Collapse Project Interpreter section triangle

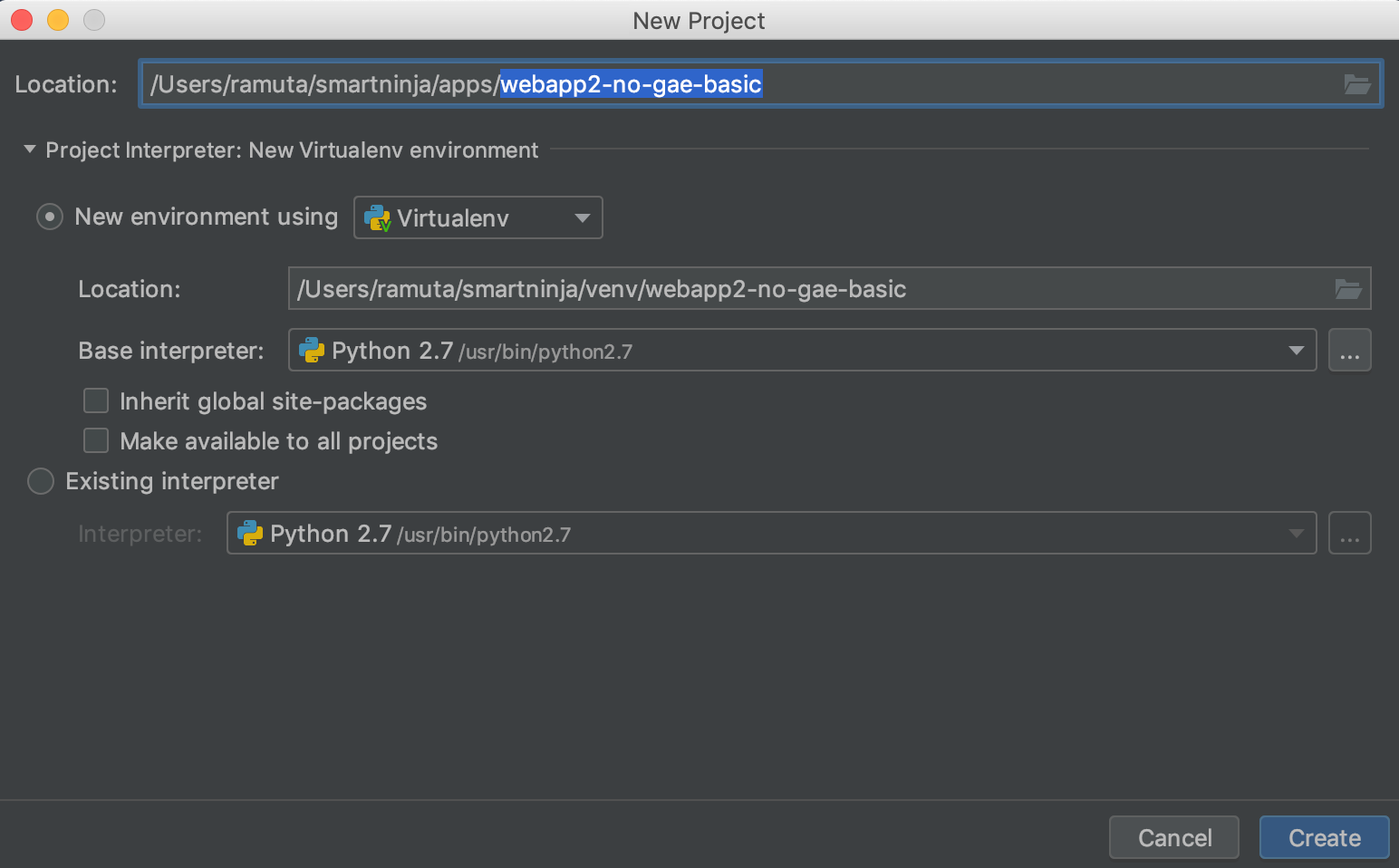[x=30, y=149]
